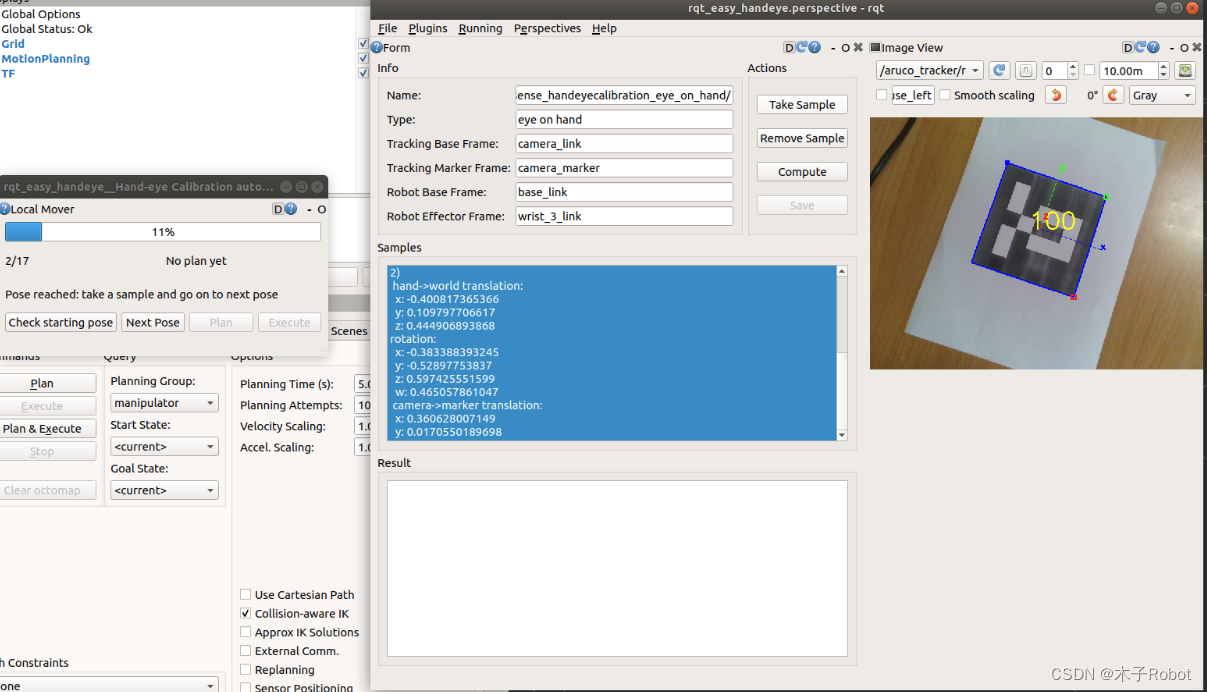Enable Approx IK Solutions
This screenshot has height=692, width=1207.
pyautogui.click(x=246, y=632)
